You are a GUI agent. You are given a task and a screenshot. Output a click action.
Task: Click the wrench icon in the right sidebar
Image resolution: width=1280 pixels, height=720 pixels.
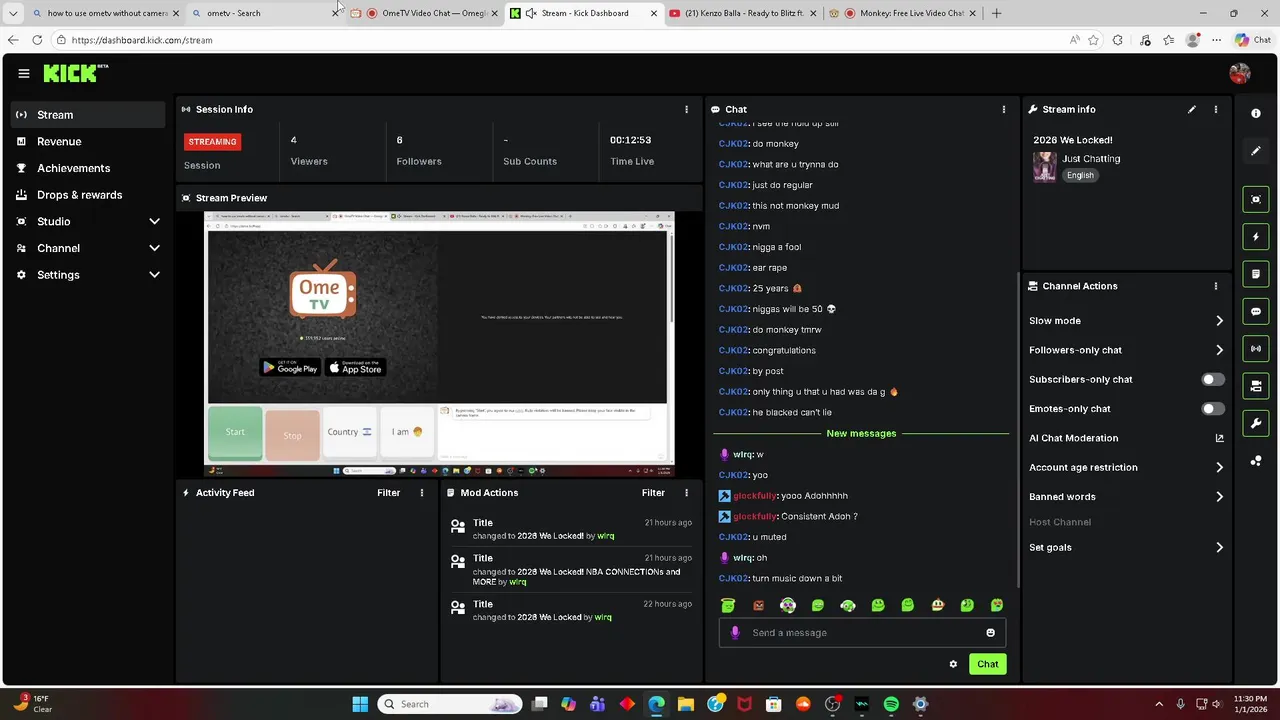pos(1256,423)
